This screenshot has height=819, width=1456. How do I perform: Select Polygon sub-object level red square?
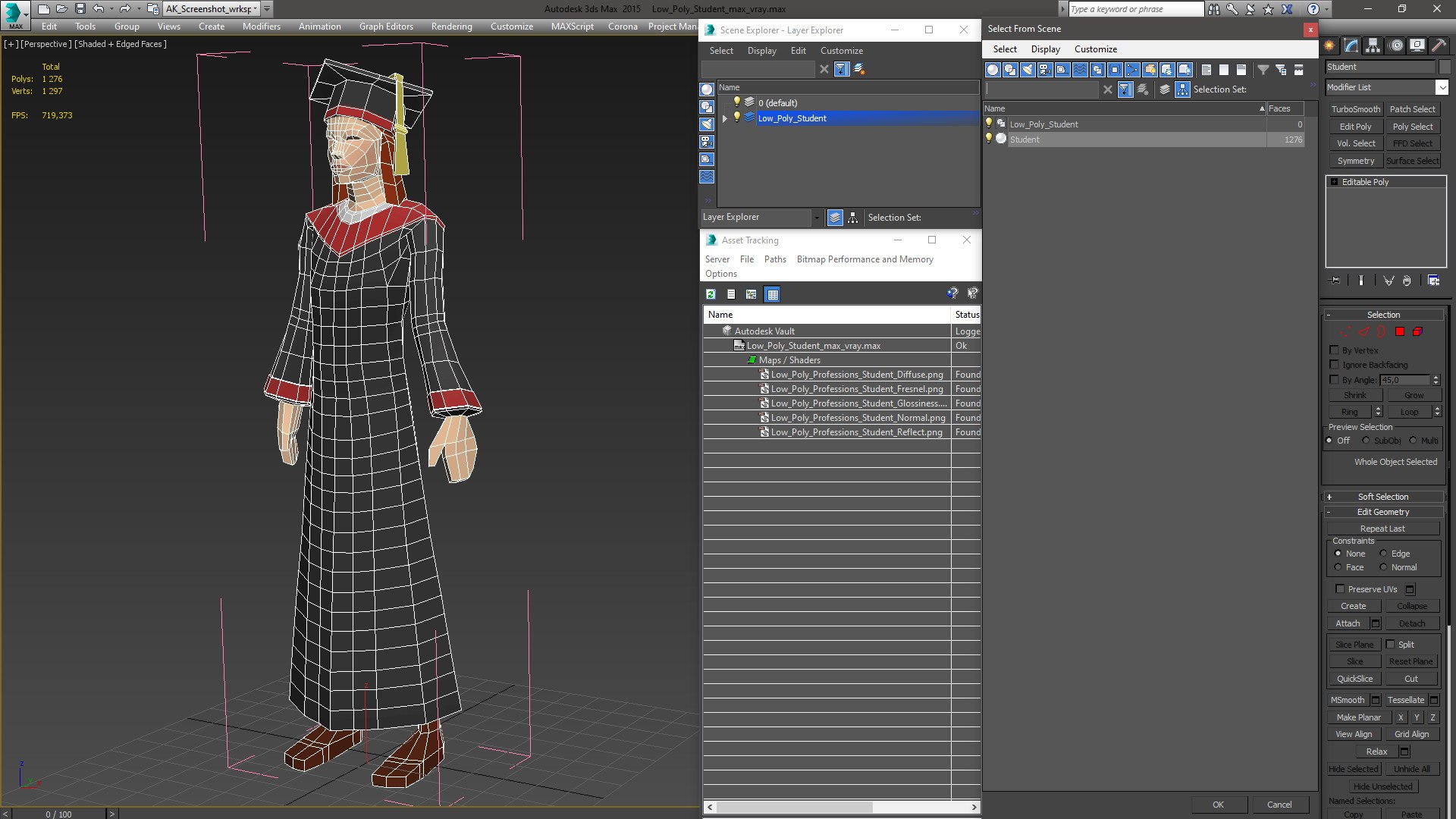click(1400, 331)
